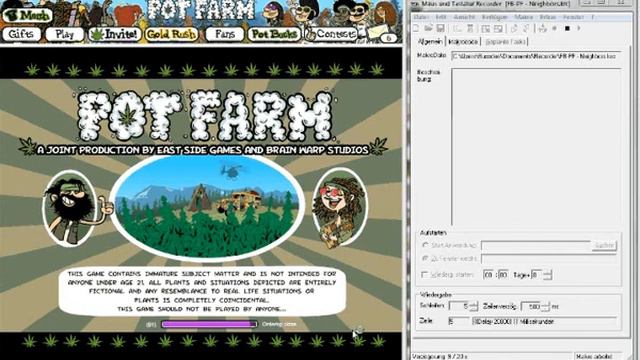The height and width of the screenshot is (360, 640).
Task: Click the Suchen browse button
Action: pyautogui.click(x=604, y=245)
